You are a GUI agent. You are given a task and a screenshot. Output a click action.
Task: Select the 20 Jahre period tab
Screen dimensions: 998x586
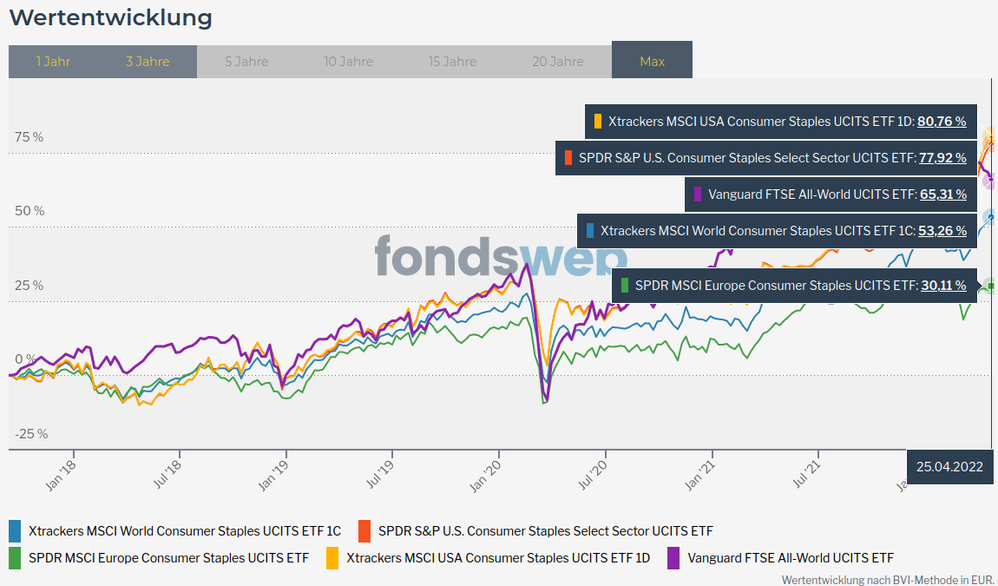coord(558,61)
